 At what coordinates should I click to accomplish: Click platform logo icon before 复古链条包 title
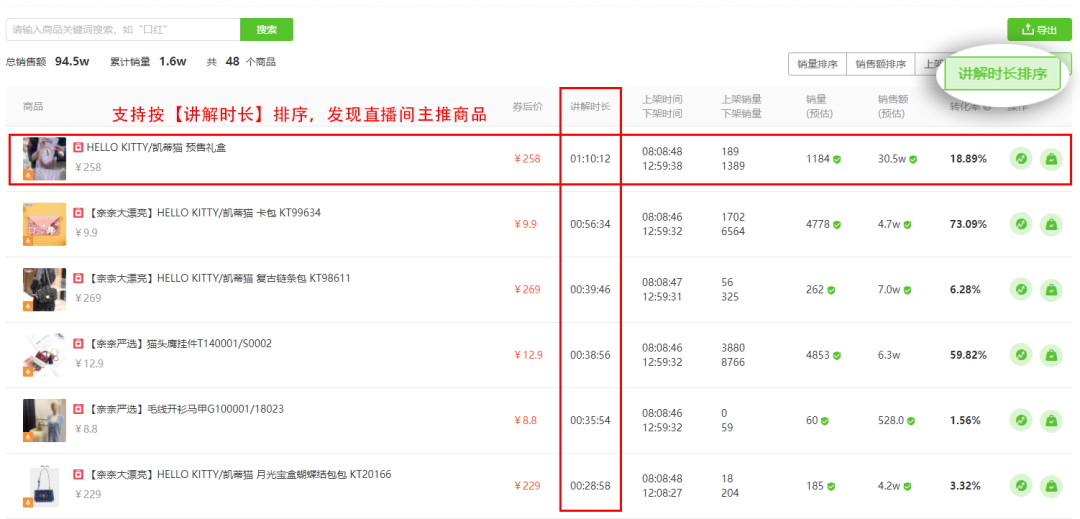[x=79, y=278]
